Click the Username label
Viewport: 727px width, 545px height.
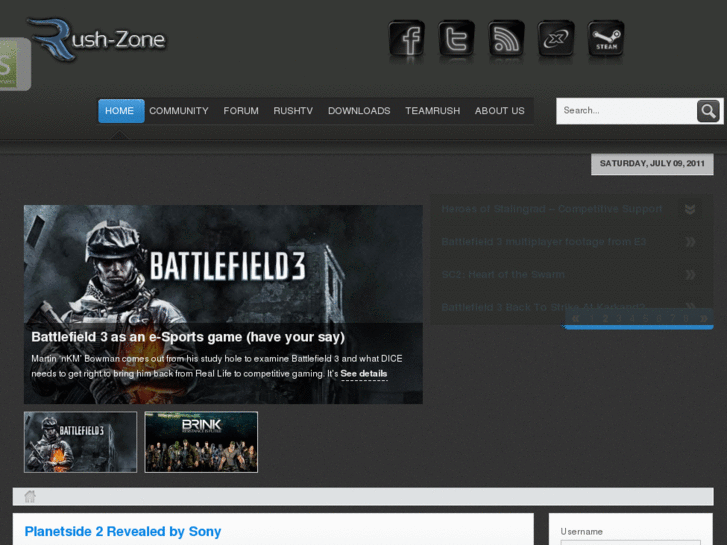[581, 532]
